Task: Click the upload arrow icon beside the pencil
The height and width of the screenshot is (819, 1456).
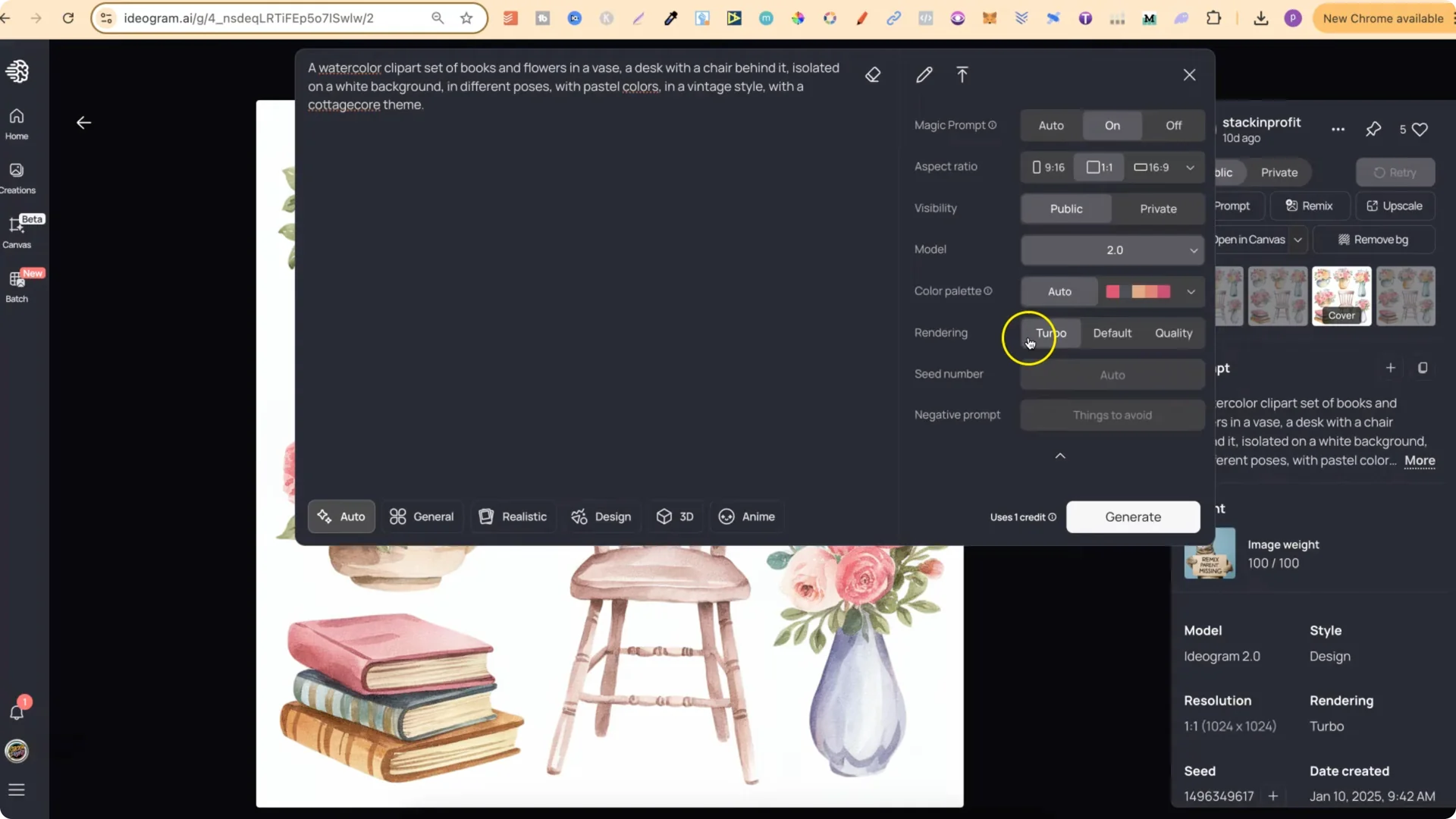Action: click(962, 74)
